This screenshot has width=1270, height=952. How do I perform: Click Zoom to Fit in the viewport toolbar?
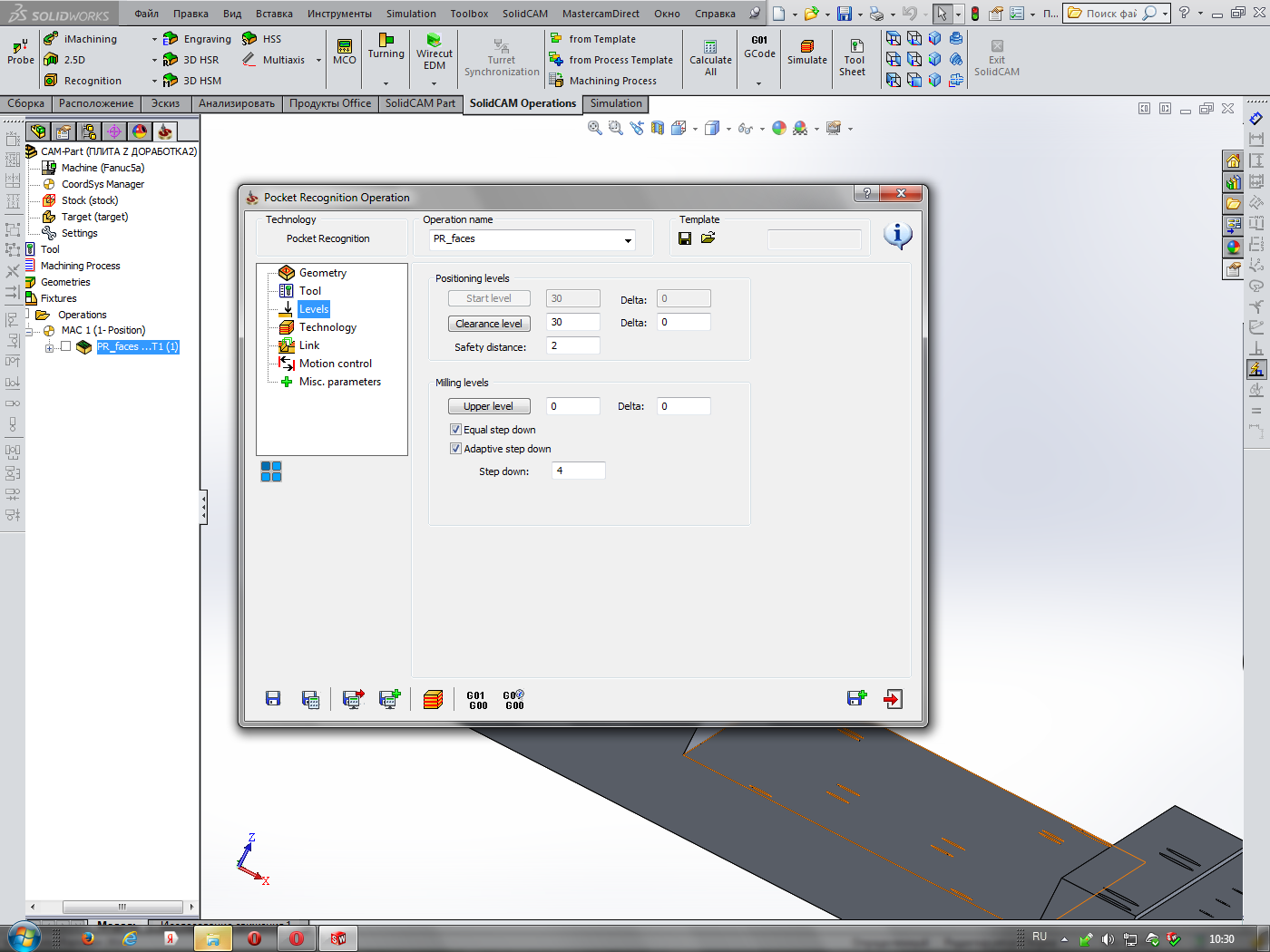click(x=595, y=128)
